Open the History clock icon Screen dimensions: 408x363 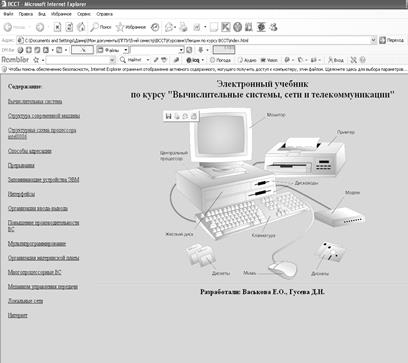click(x=155, y=27)
